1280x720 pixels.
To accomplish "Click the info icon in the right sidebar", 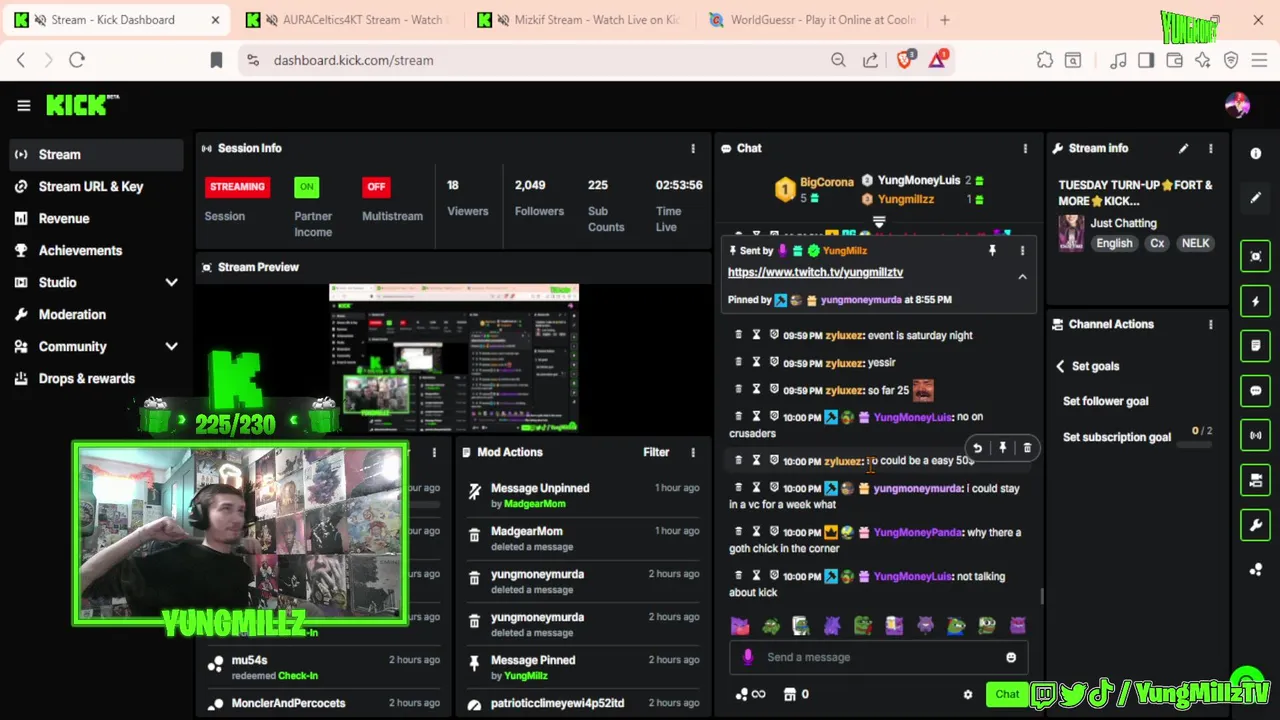I will [x=1256, y=153].
